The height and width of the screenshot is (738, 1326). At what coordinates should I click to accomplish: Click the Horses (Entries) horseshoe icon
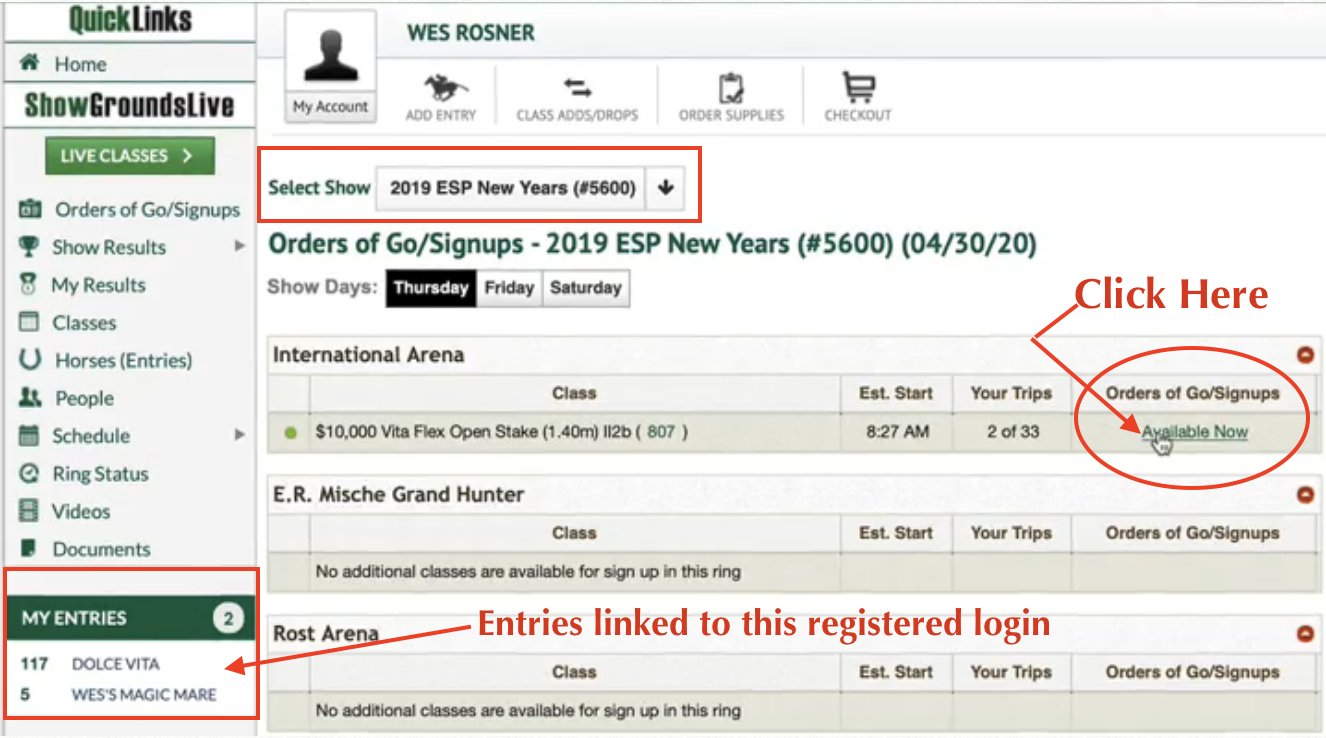[30, 360]
